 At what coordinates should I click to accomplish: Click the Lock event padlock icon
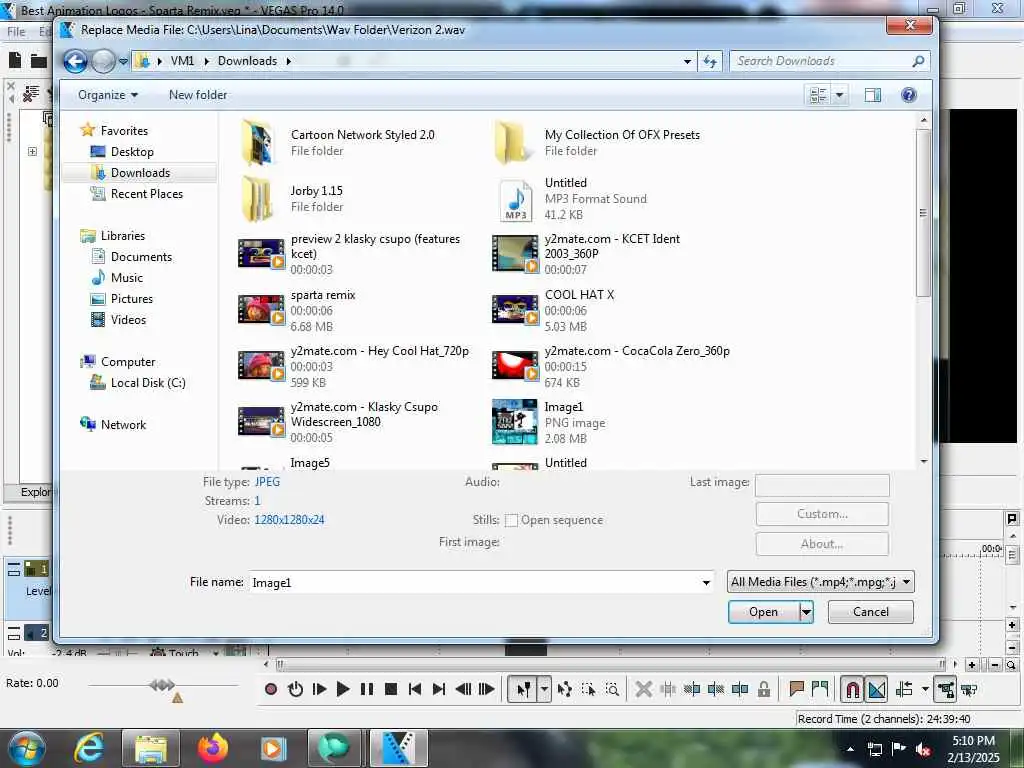click(763, 689)
